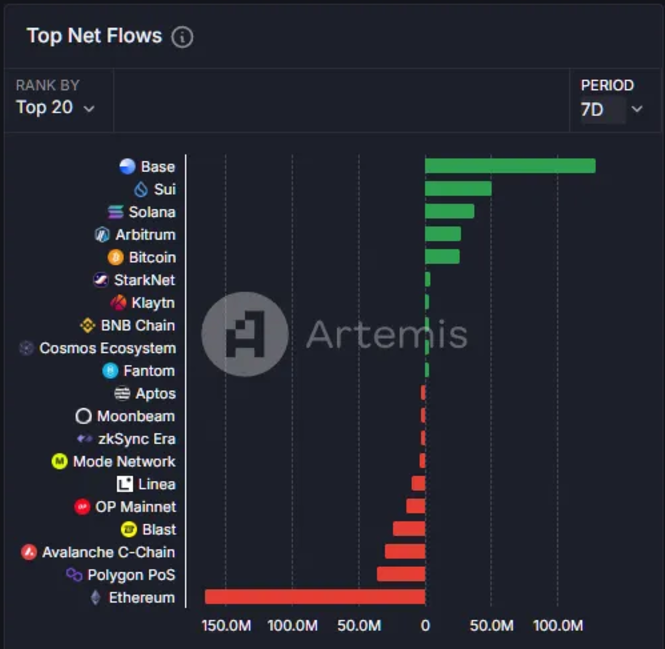Click the Solana logo icon

[x=116, y=212]
